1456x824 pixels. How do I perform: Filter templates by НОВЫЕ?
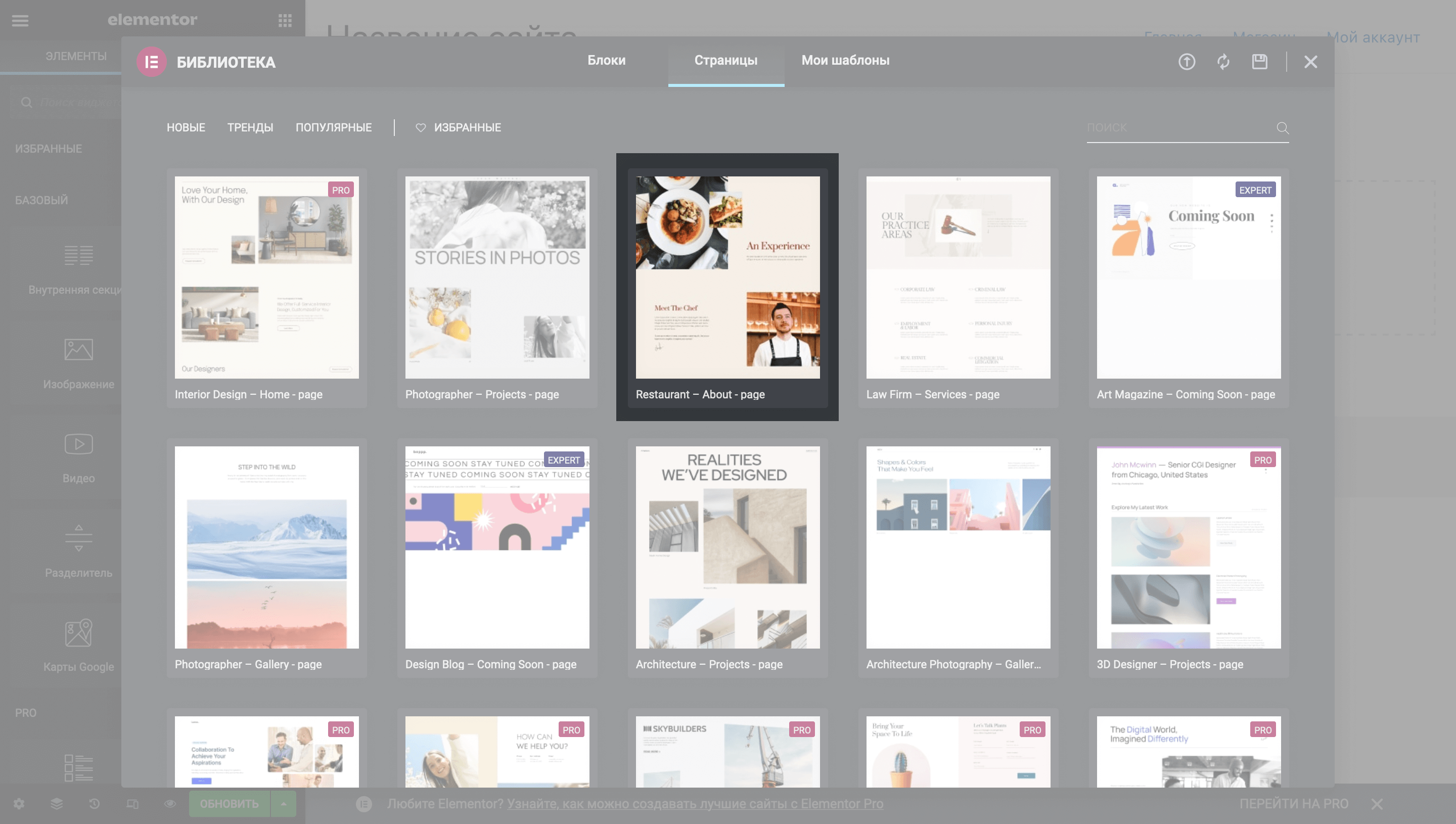pyautogui.click(x=186, y=127)
